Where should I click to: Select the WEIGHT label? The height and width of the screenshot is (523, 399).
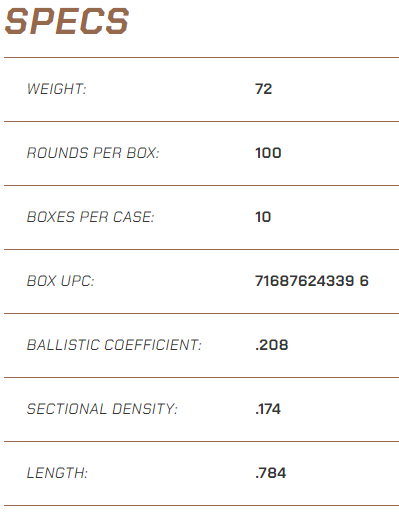pos(56,89)
